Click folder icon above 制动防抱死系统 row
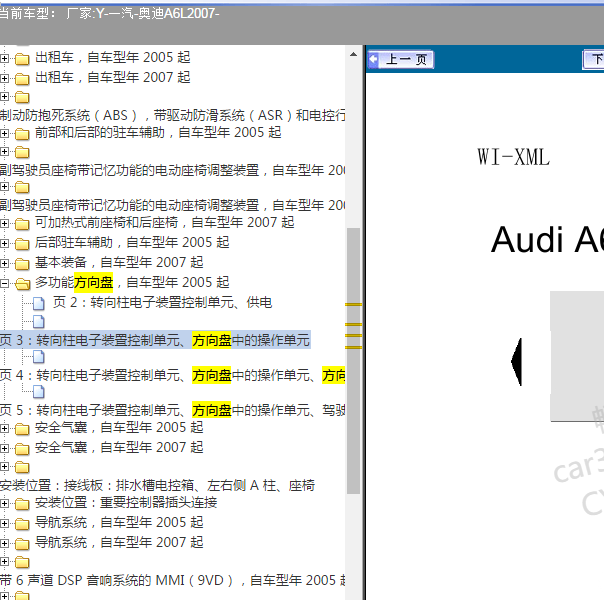The height and width of the screenshot is (600, 604). coord(22,97)
